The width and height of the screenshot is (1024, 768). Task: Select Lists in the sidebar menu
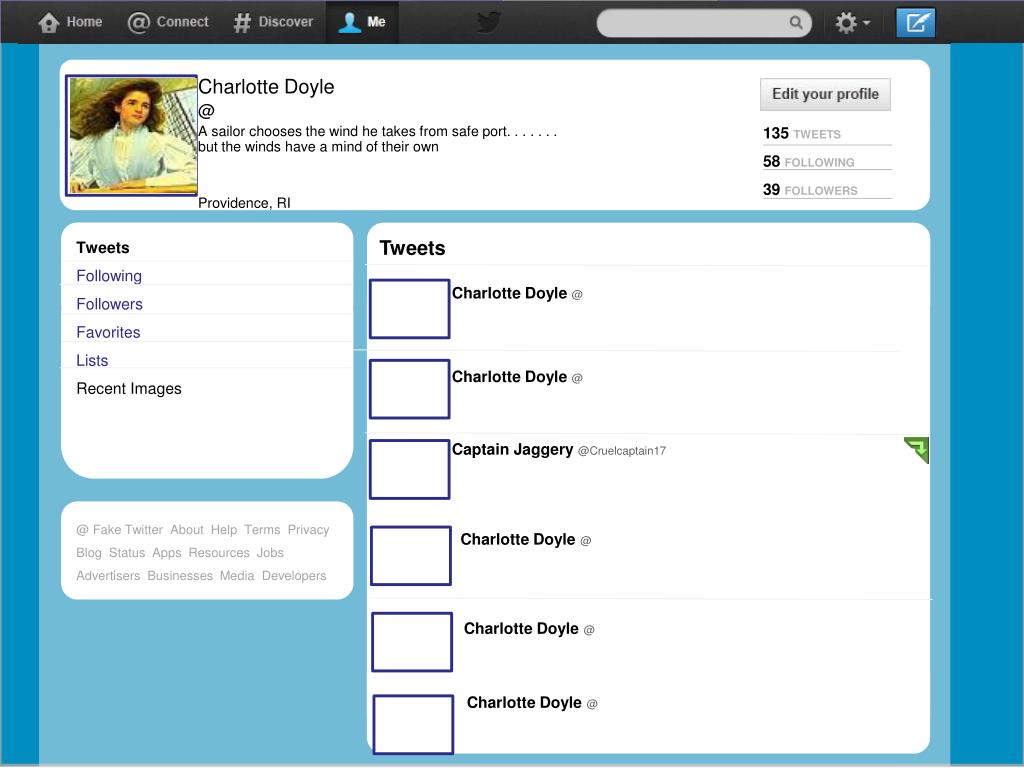click(92, 360)
